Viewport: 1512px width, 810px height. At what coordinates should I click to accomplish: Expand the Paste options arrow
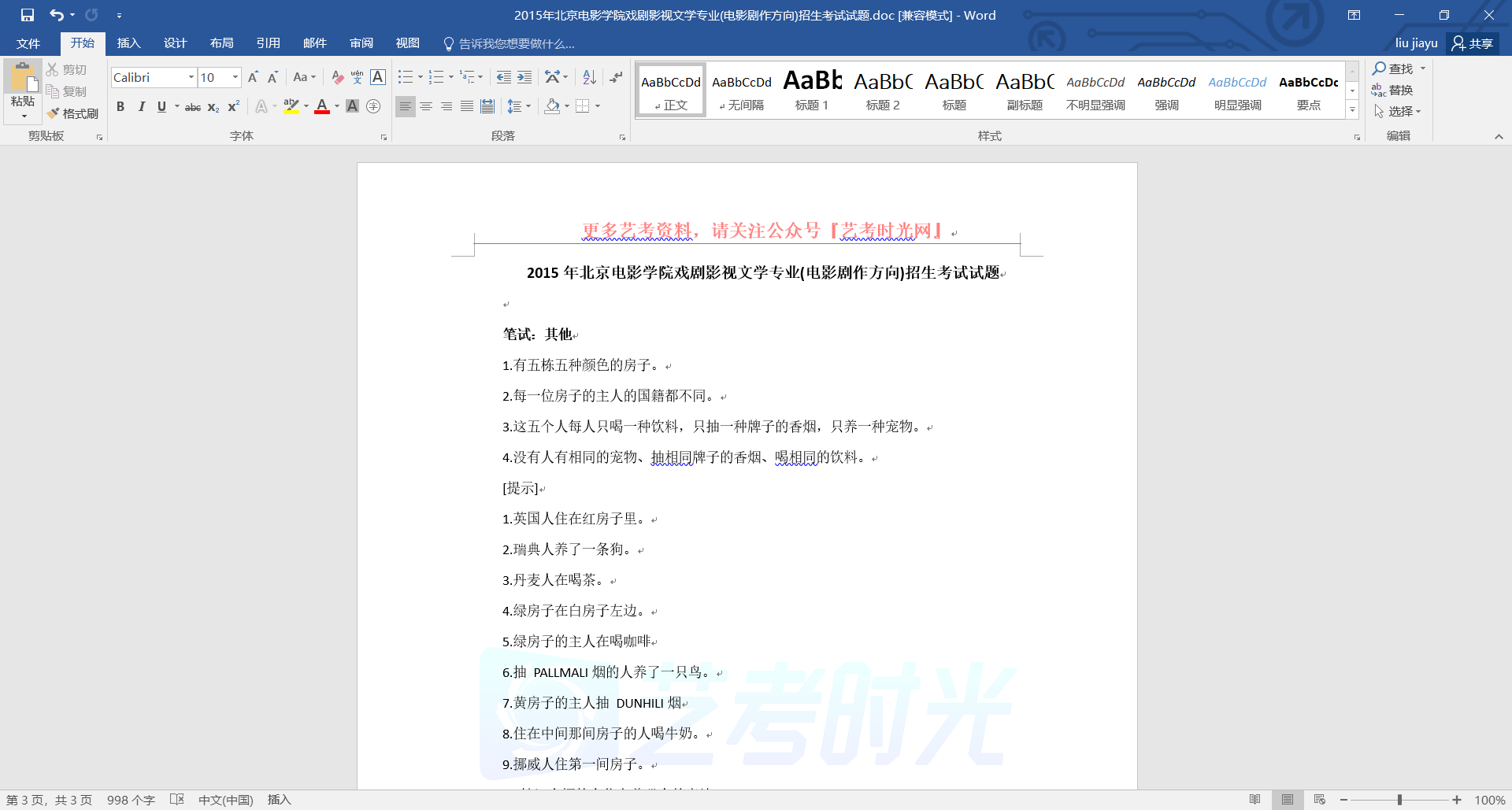click(x=24, y=116)
